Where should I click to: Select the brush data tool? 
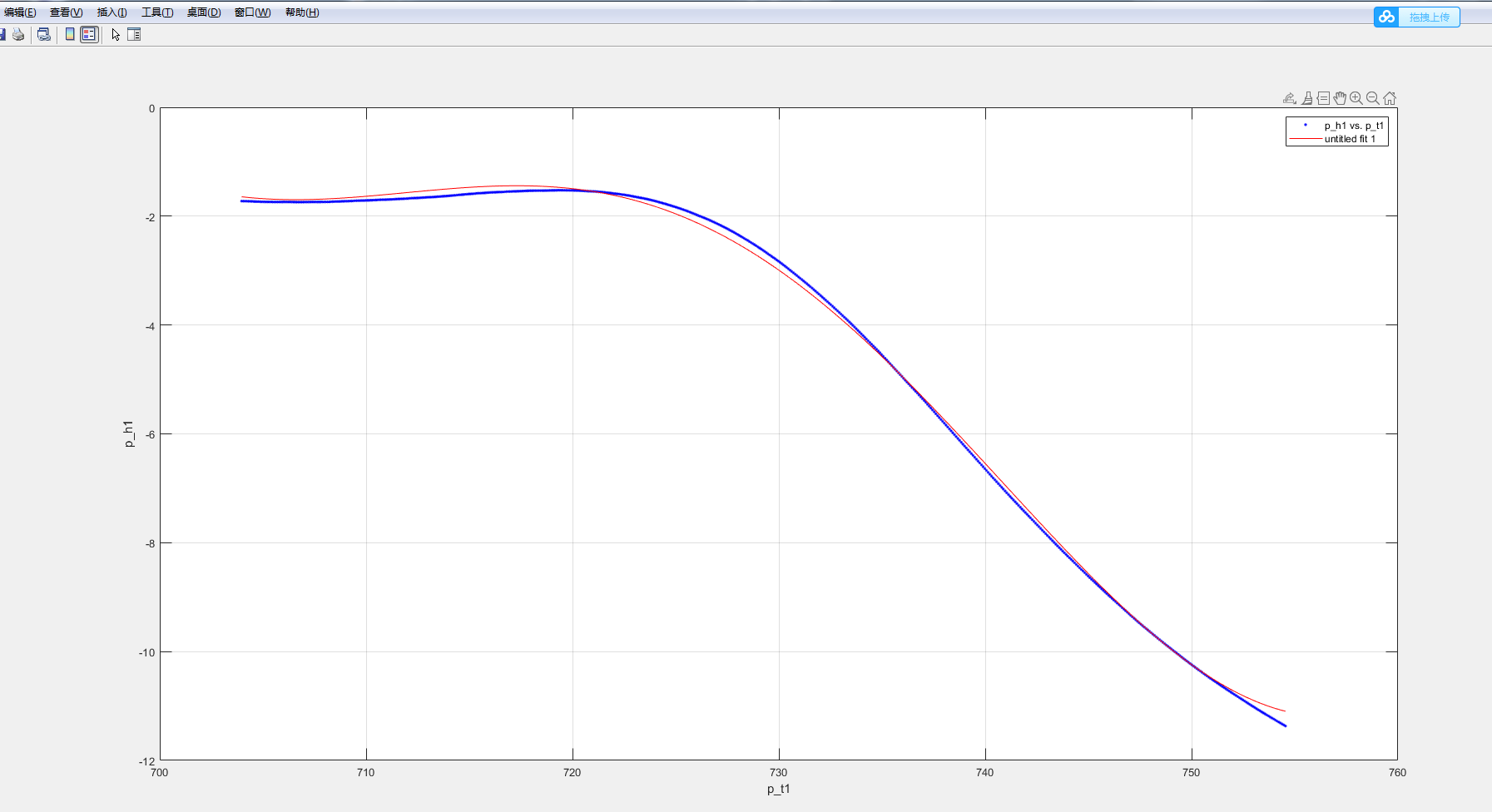1307,98
